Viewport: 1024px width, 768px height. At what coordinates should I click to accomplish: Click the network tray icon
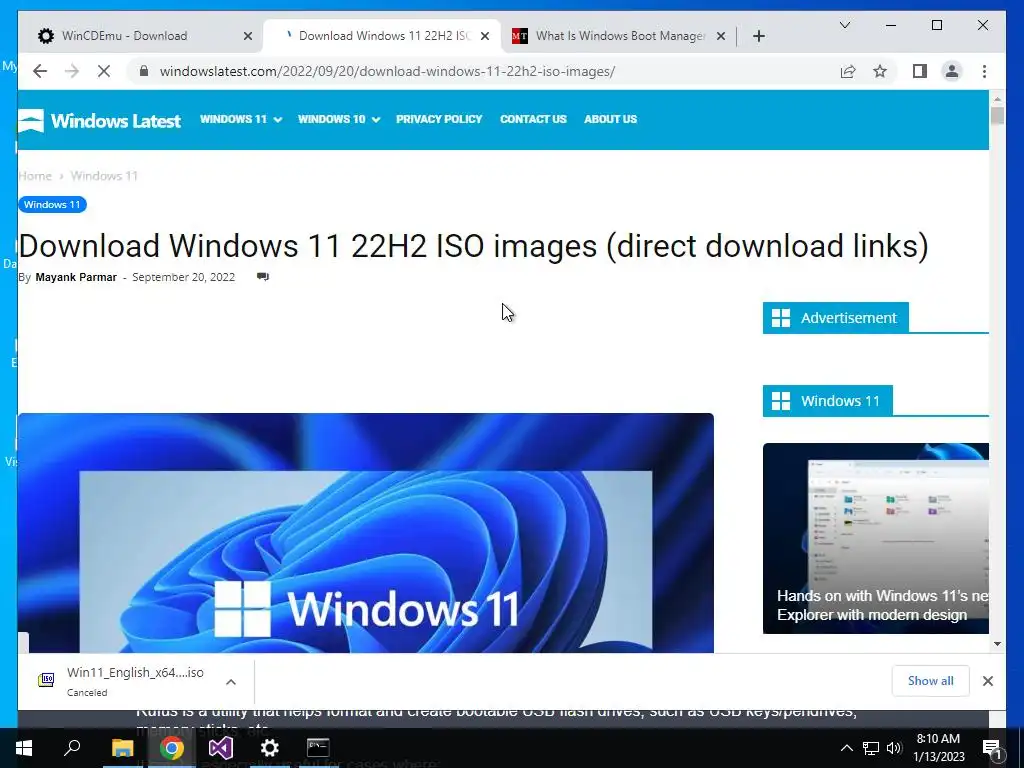coord(871,748)
